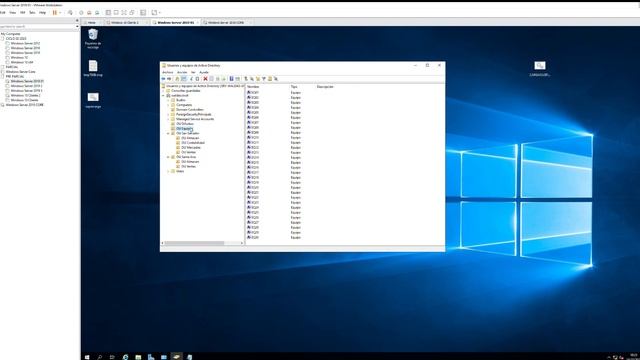Toggle the show/hide console tree icon

(184, 79)
